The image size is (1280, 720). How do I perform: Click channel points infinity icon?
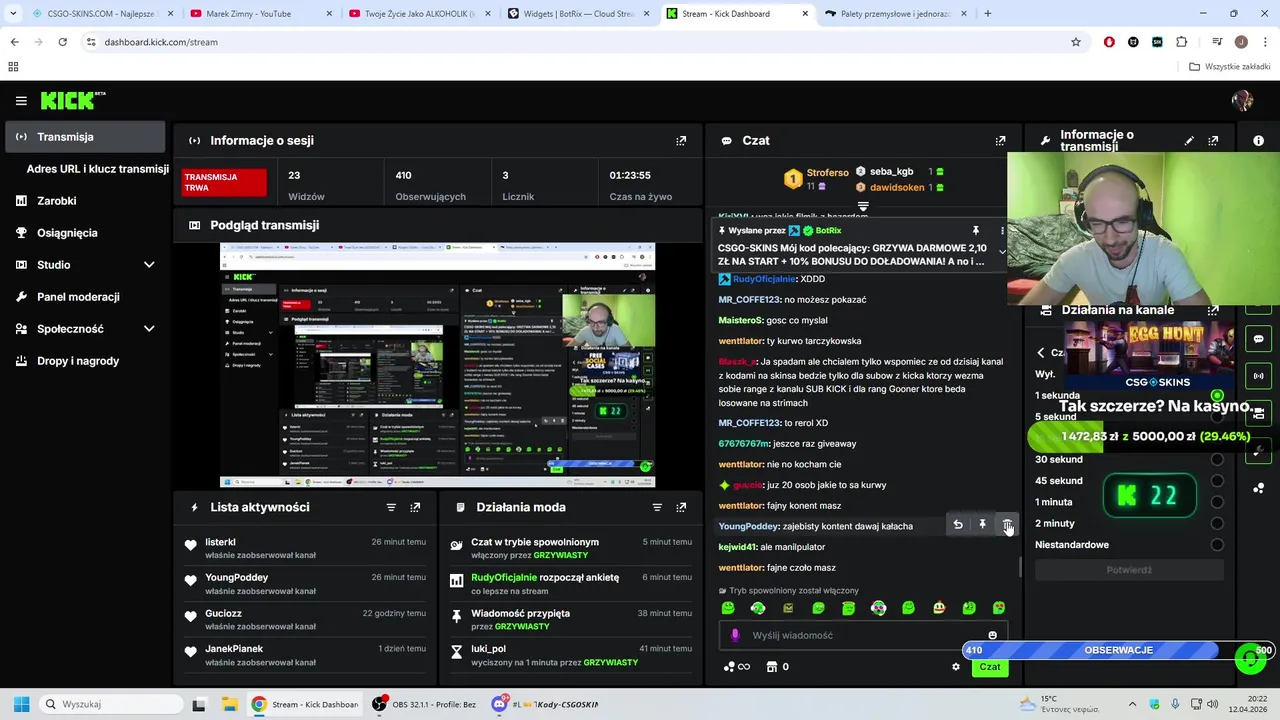click(736, 667)
